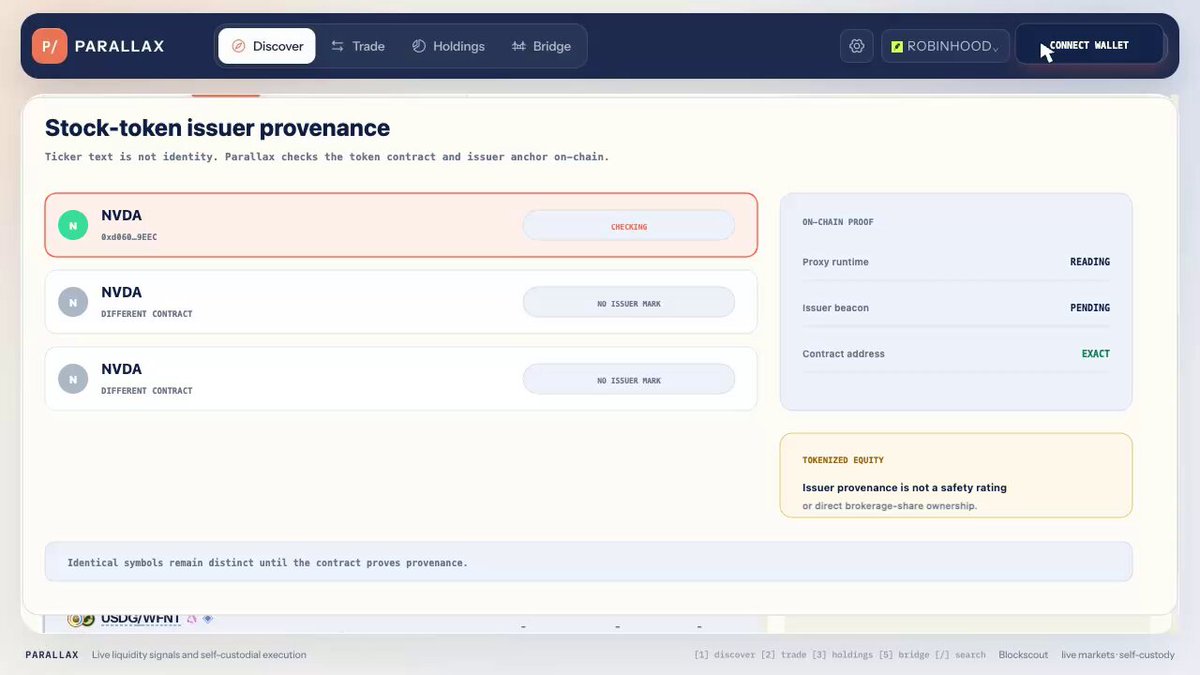The image size is (1200, 675).
Task: Click the CHECKING status pill on NVDA
Action: click(x=629, y=226)
